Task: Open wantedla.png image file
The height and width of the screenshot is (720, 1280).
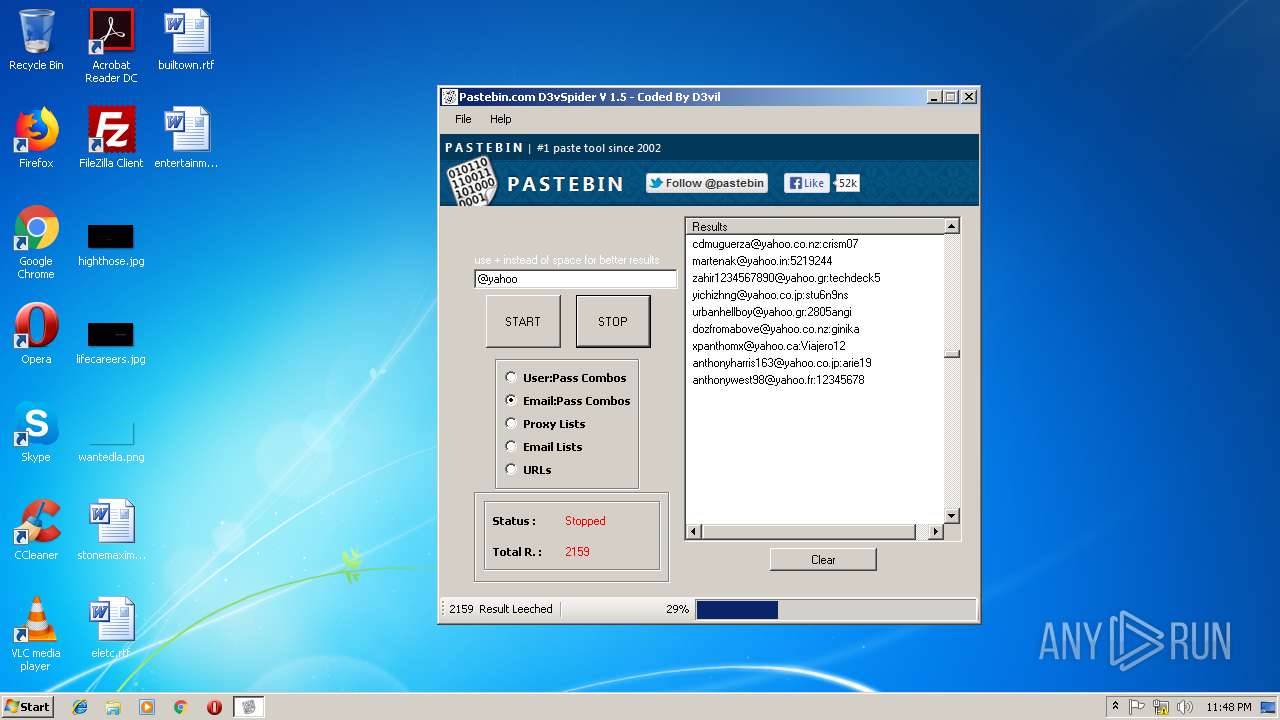Action: 111,438
